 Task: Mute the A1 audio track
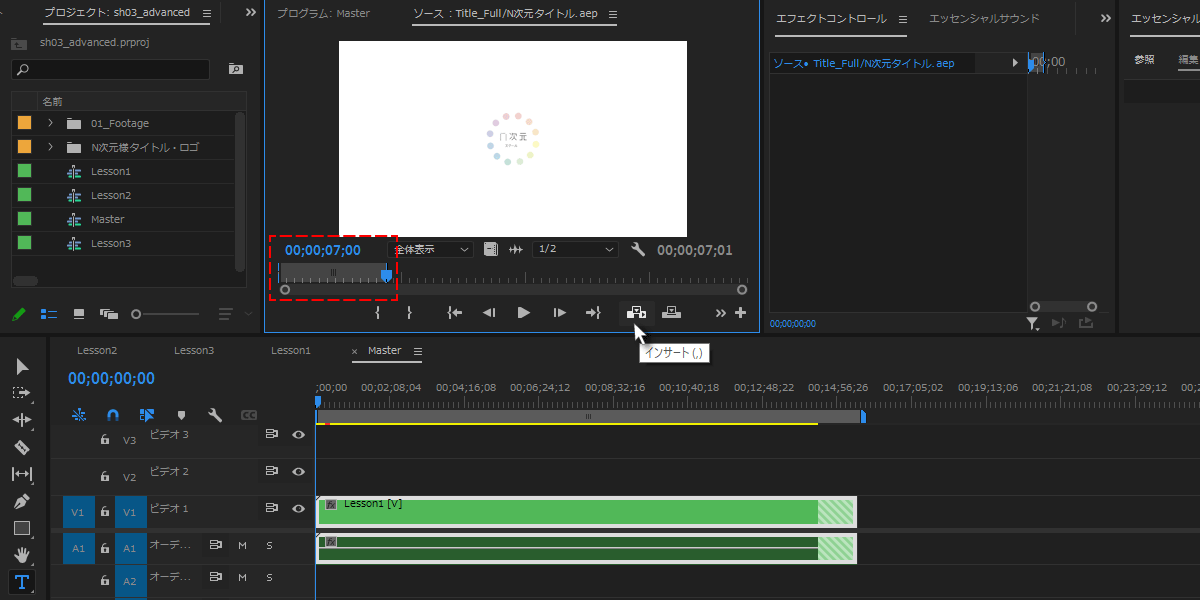coord(242,546)
